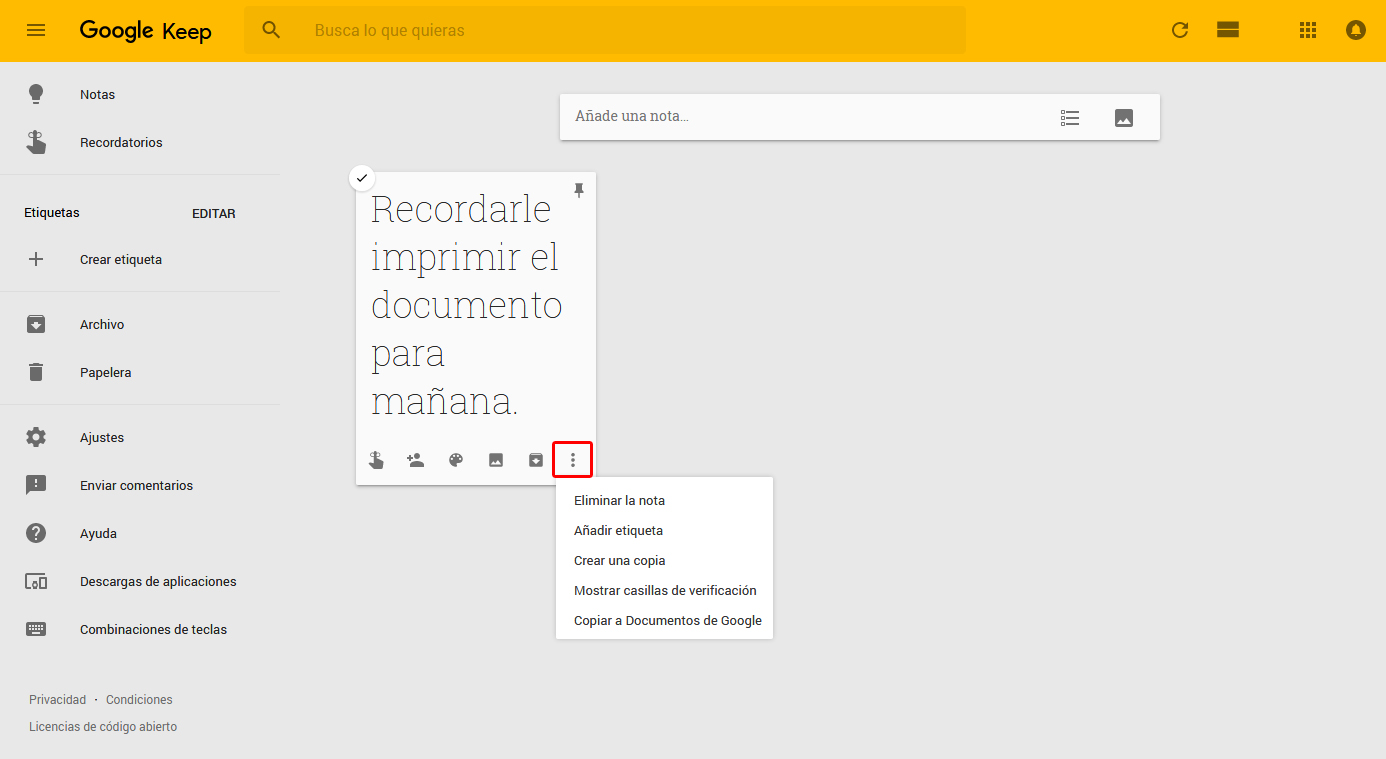Select Mostrar casillas de verificación
The width and height of the screenshot is (1386, 759).
click(664, 590)
